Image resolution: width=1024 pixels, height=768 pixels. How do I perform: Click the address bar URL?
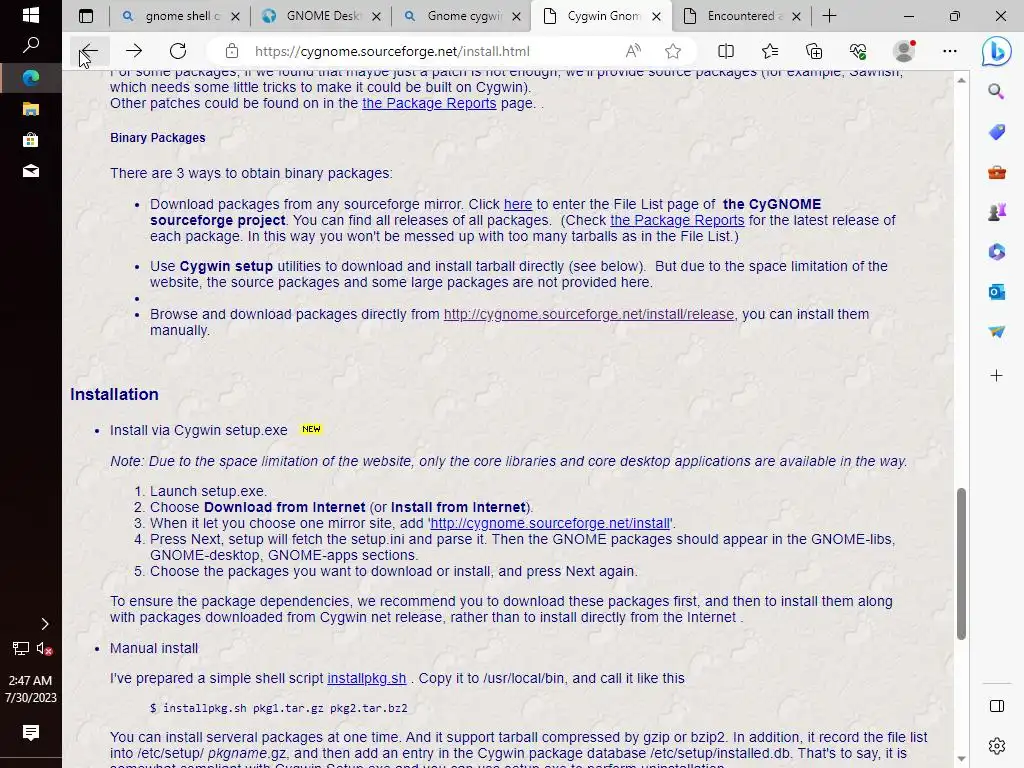pyautogui.click(x=392, y=51)
